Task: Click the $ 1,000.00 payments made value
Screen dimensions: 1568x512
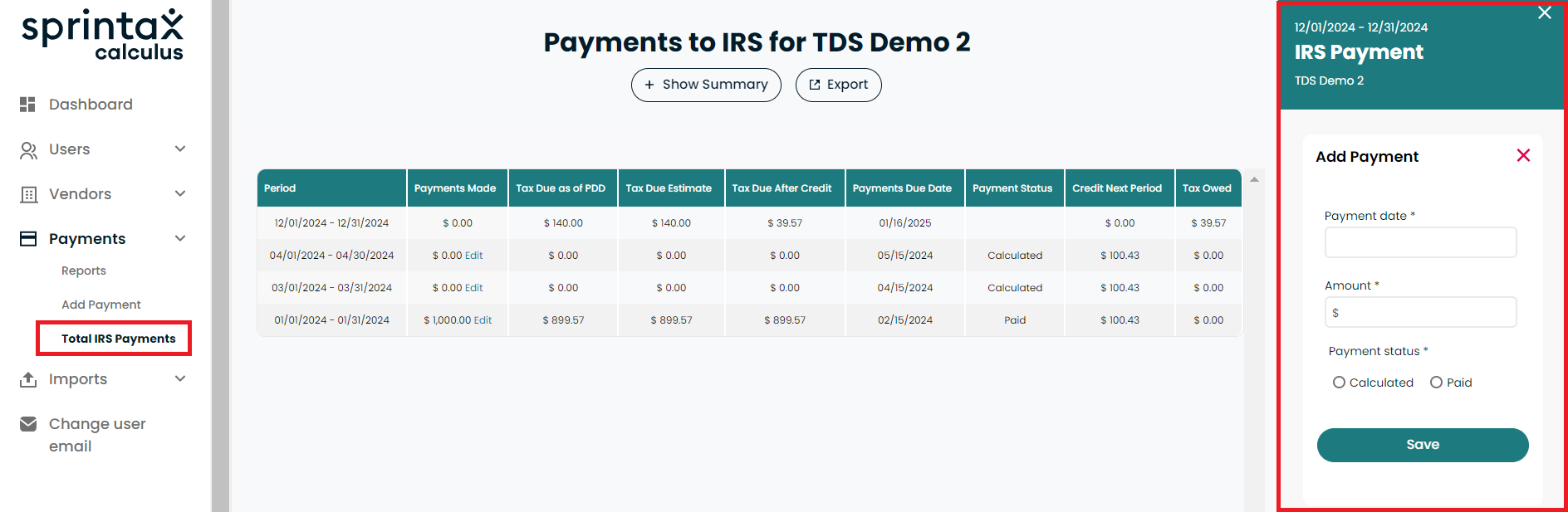Action: coord(447,320)
